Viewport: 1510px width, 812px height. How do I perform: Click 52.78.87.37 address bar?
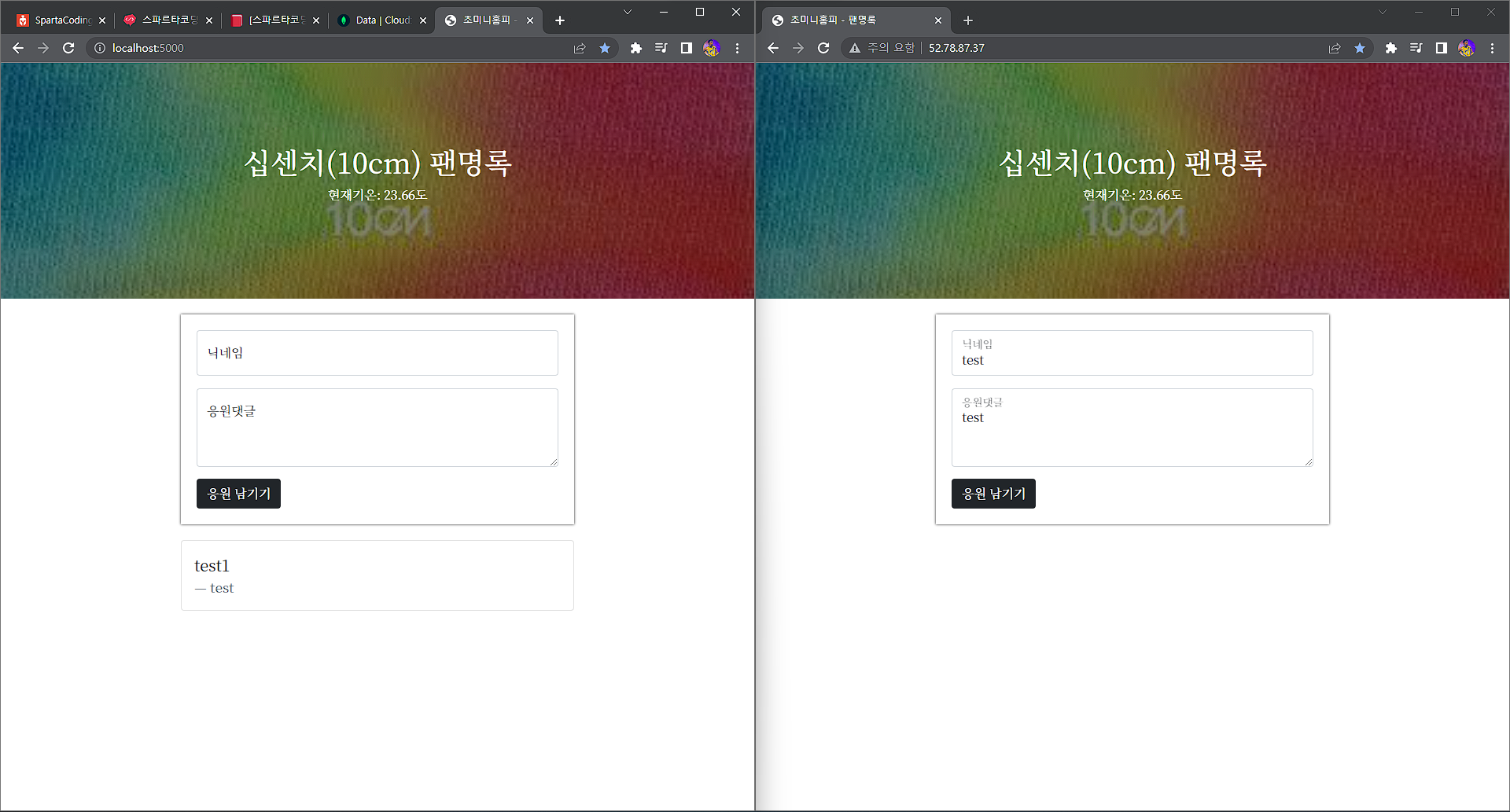pyautogui.click(x=1109, y=48)
